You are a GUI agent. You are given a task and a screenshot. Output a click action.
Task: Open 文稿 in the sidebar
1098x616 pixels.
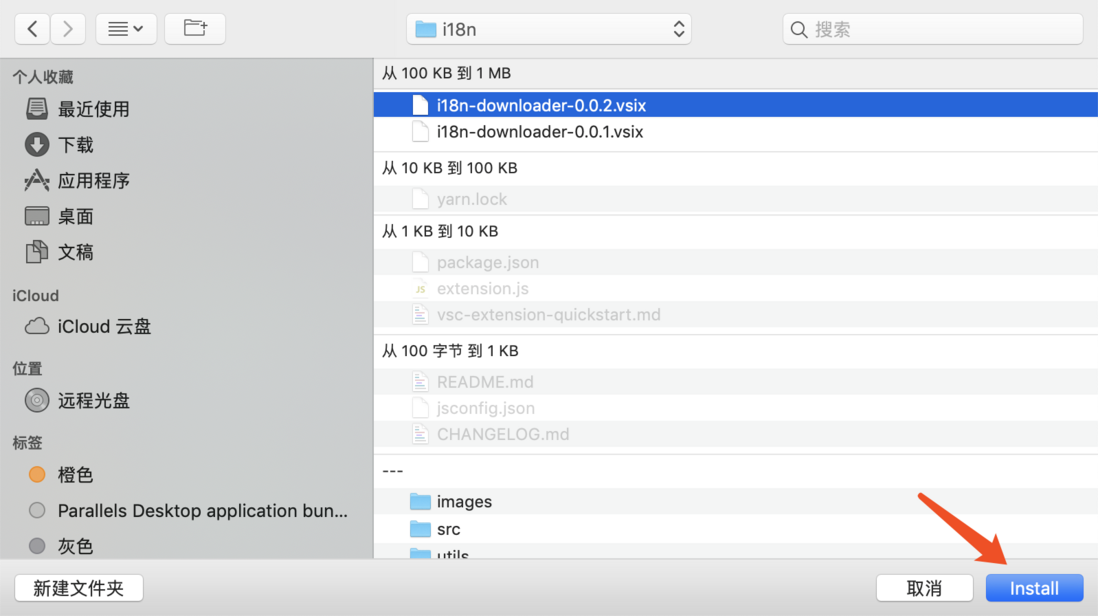pos(76,252)
